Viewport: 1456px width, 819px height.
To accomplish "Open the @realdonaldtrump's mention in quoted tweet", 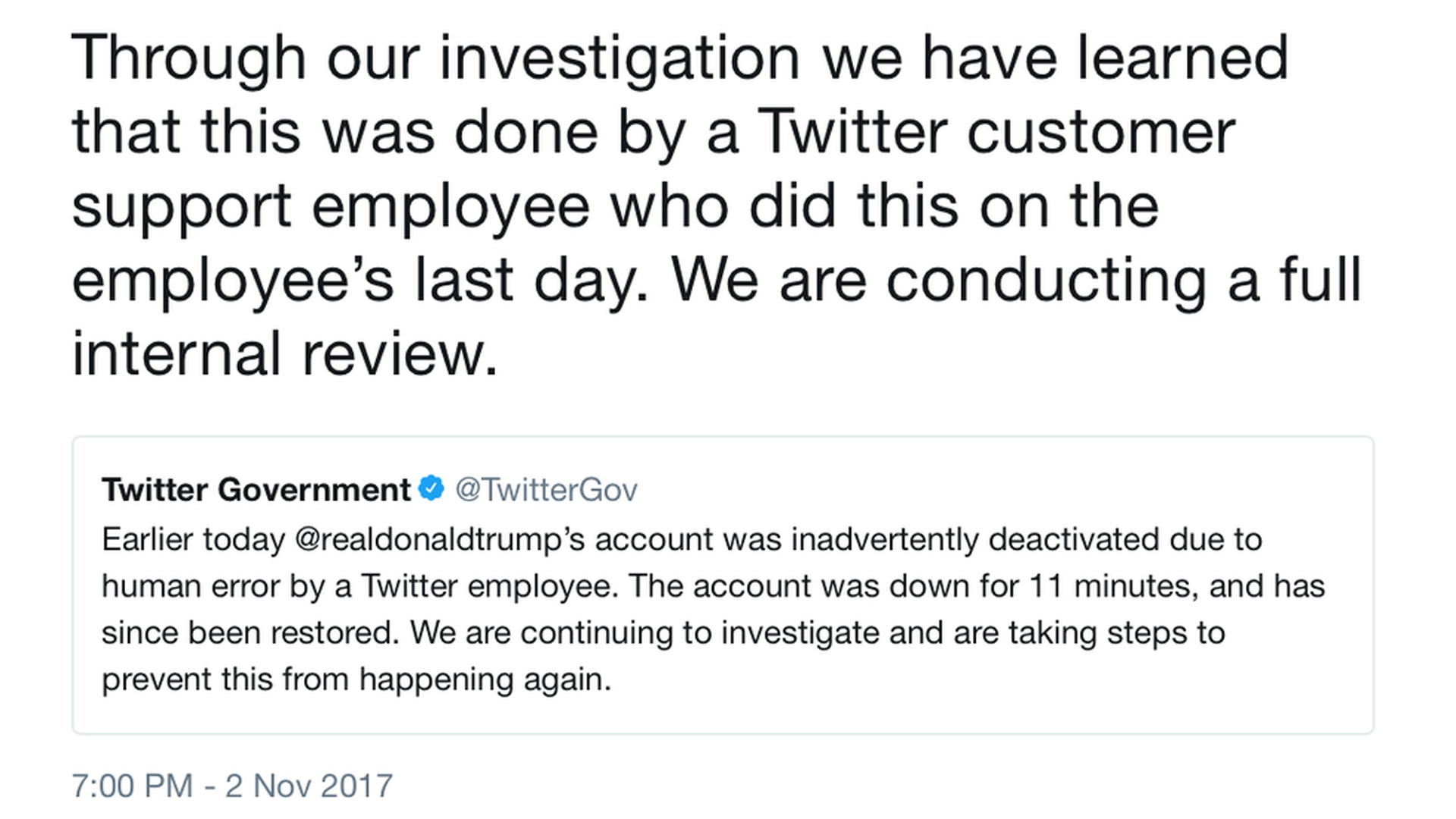I will [x=439, y=540].
